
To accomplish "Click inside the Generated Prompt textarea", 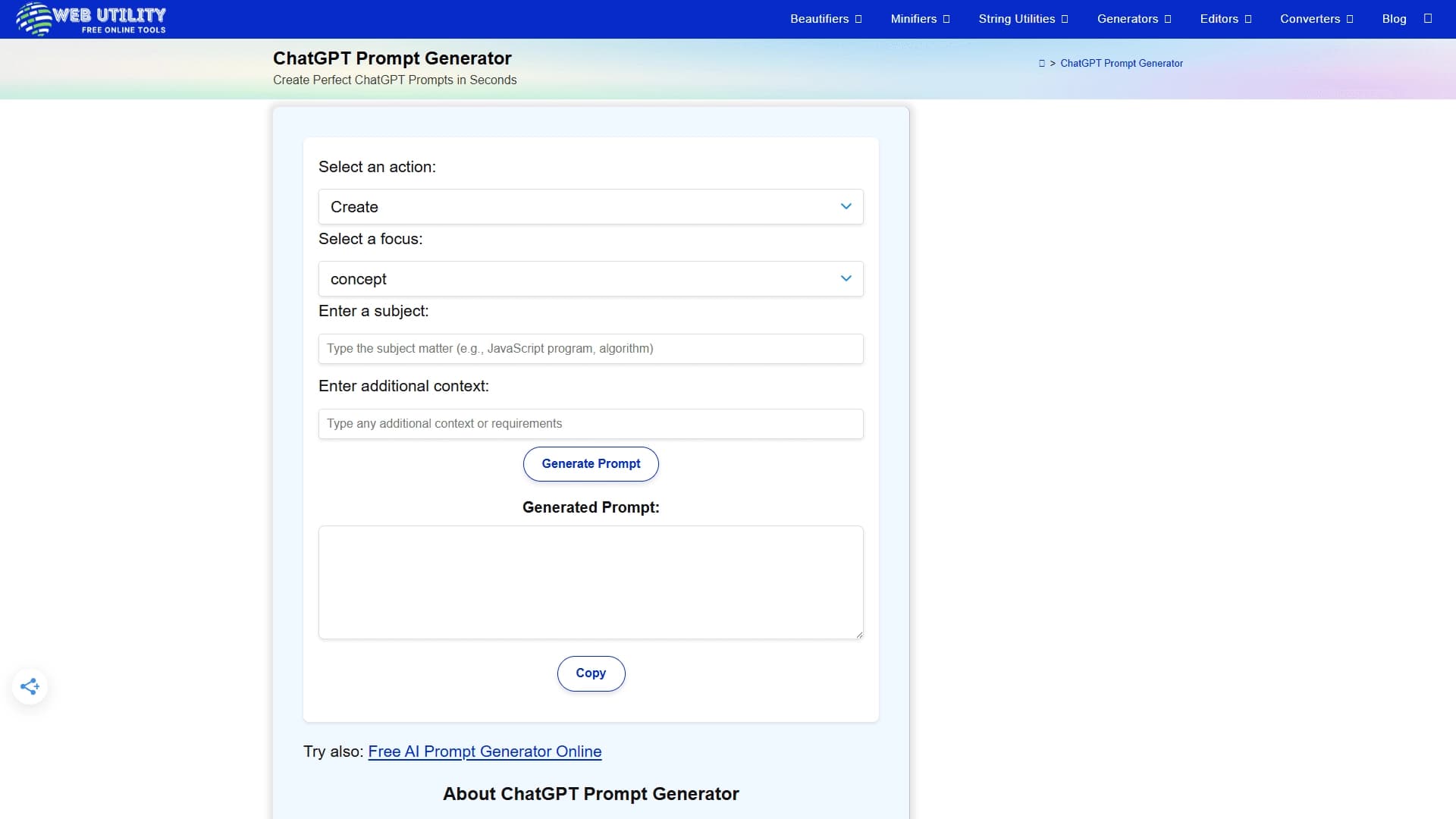I will click(591, 582).
